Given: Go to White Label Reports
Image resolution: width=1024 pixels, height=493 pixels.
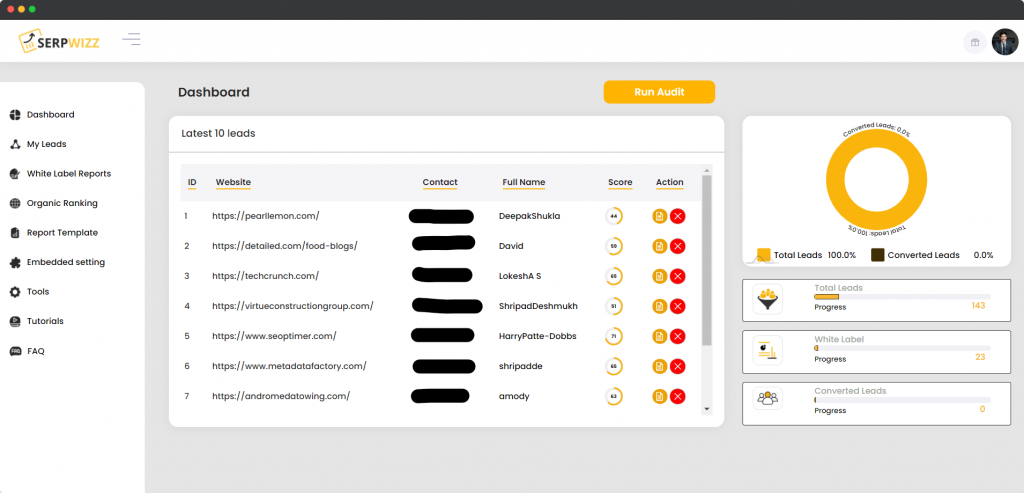Looking at the screenshot, I should pos(68,173).
